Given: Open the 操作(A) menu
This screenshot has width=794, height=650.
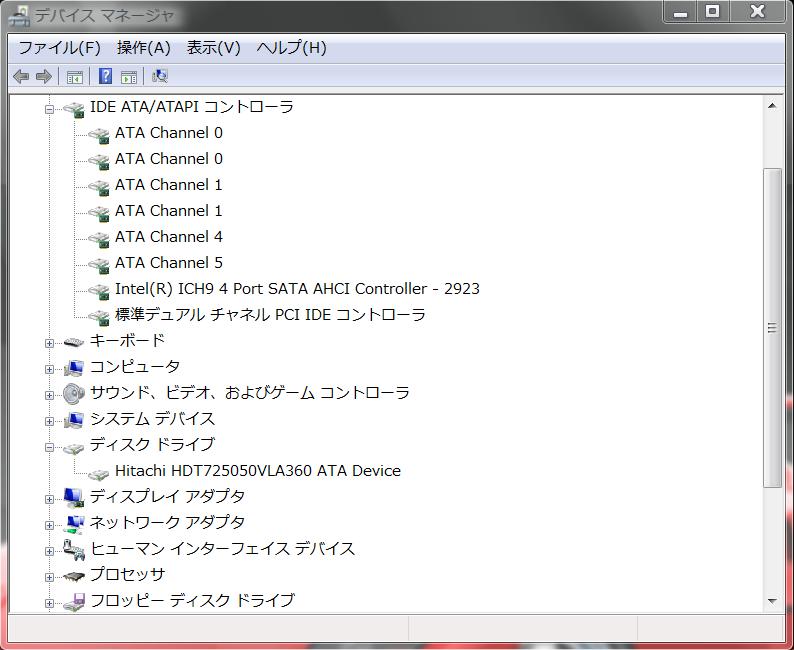Looking at the screenshot, I should click(143, 48).
